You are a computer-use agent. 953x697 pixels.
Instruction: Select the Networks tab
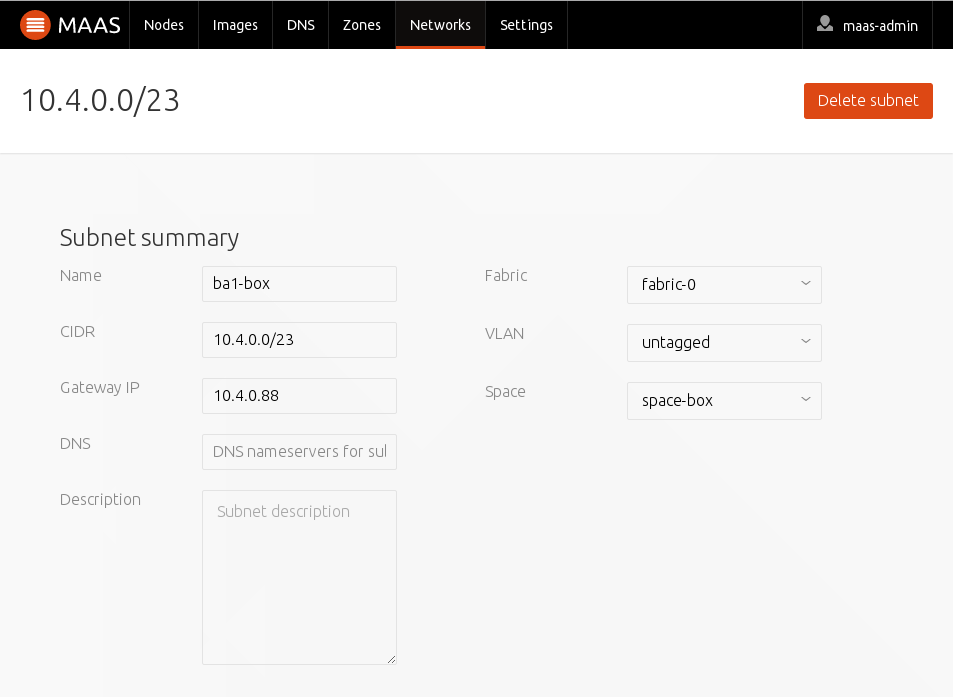(441, 25)
